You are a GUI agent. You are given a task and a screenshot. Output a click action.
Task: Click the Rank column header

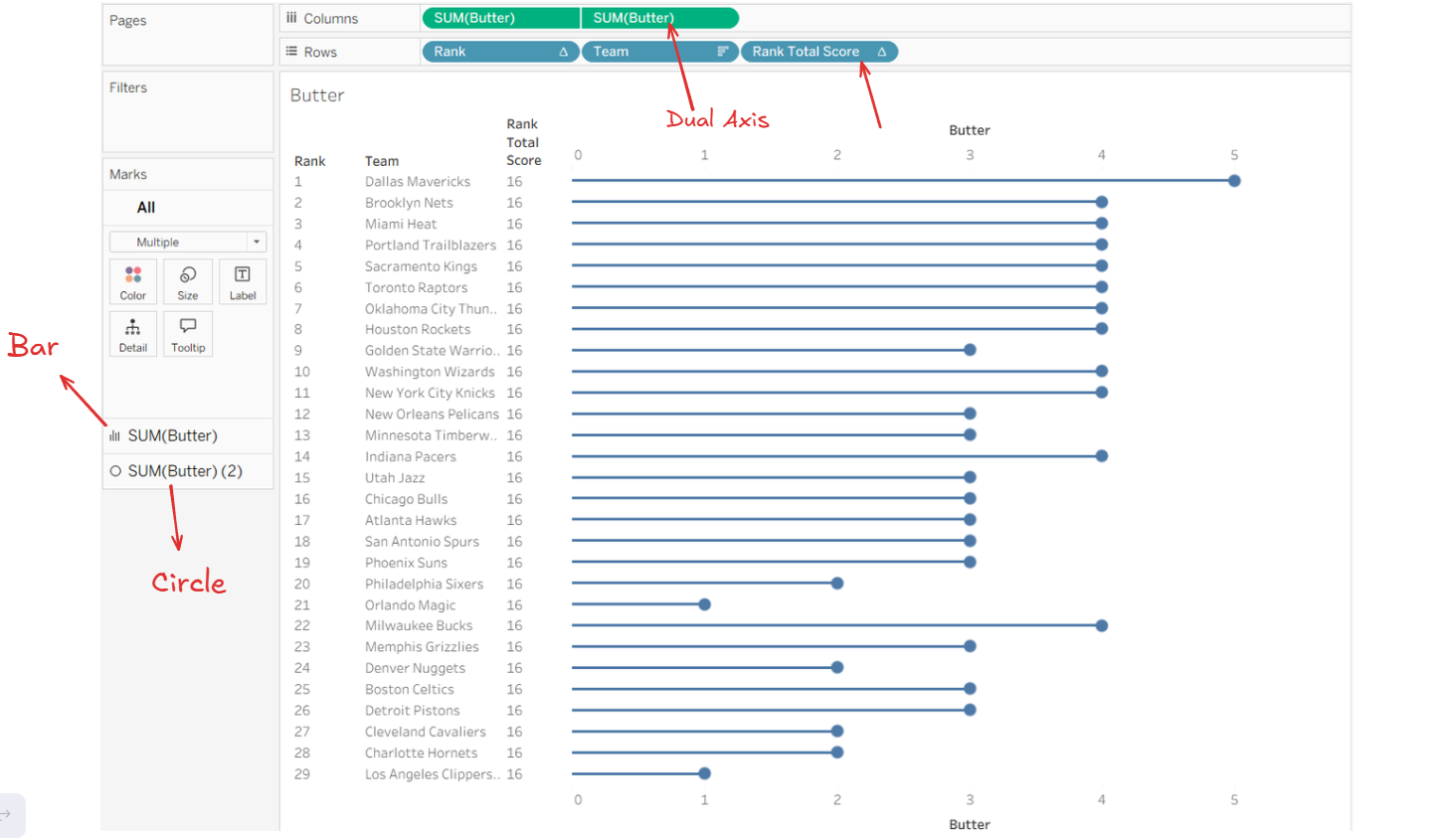coord(309,161)
